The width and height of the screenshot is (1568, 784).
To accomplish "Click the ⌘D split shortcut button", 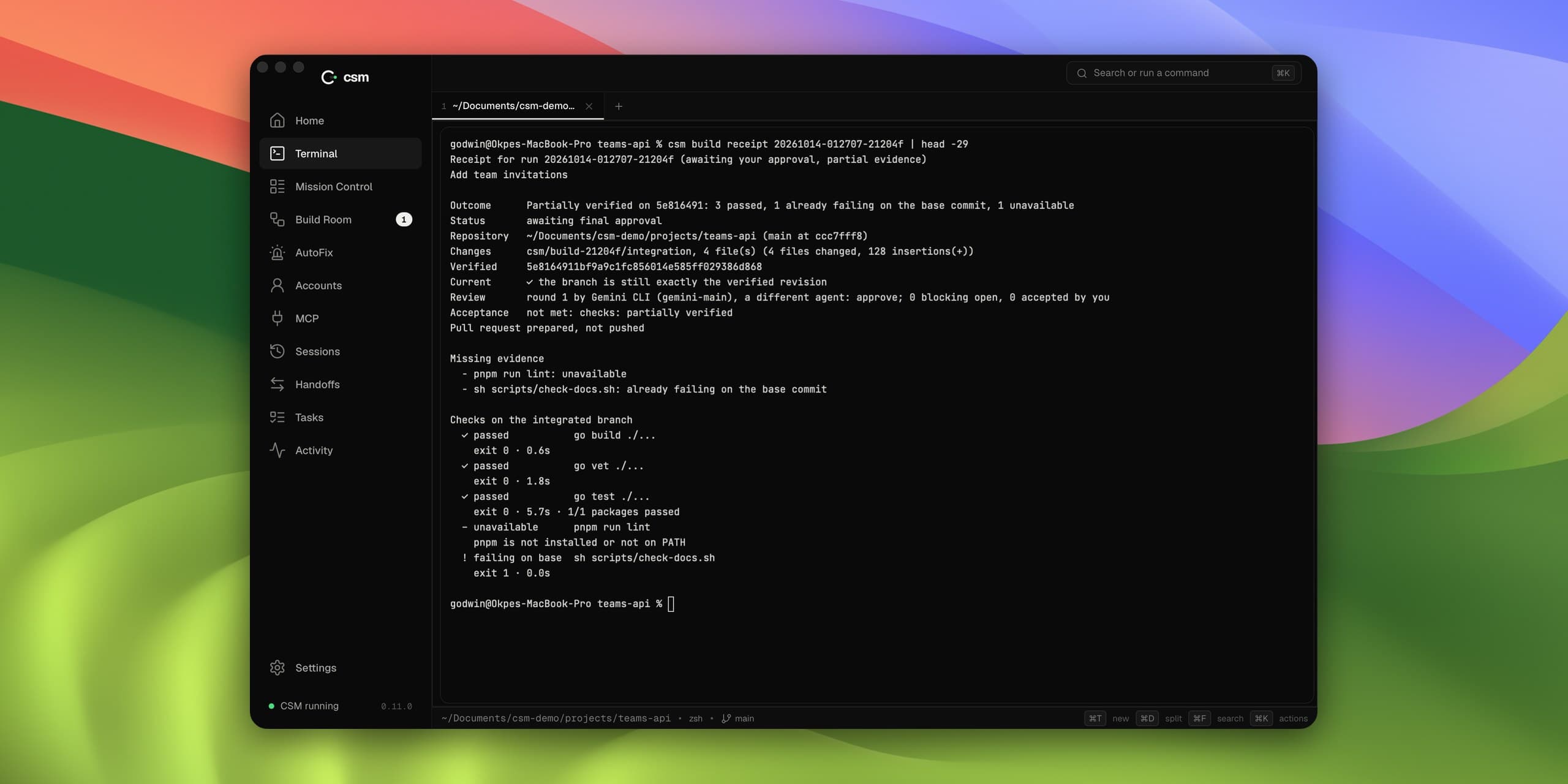I will [x=1147, y=718].
